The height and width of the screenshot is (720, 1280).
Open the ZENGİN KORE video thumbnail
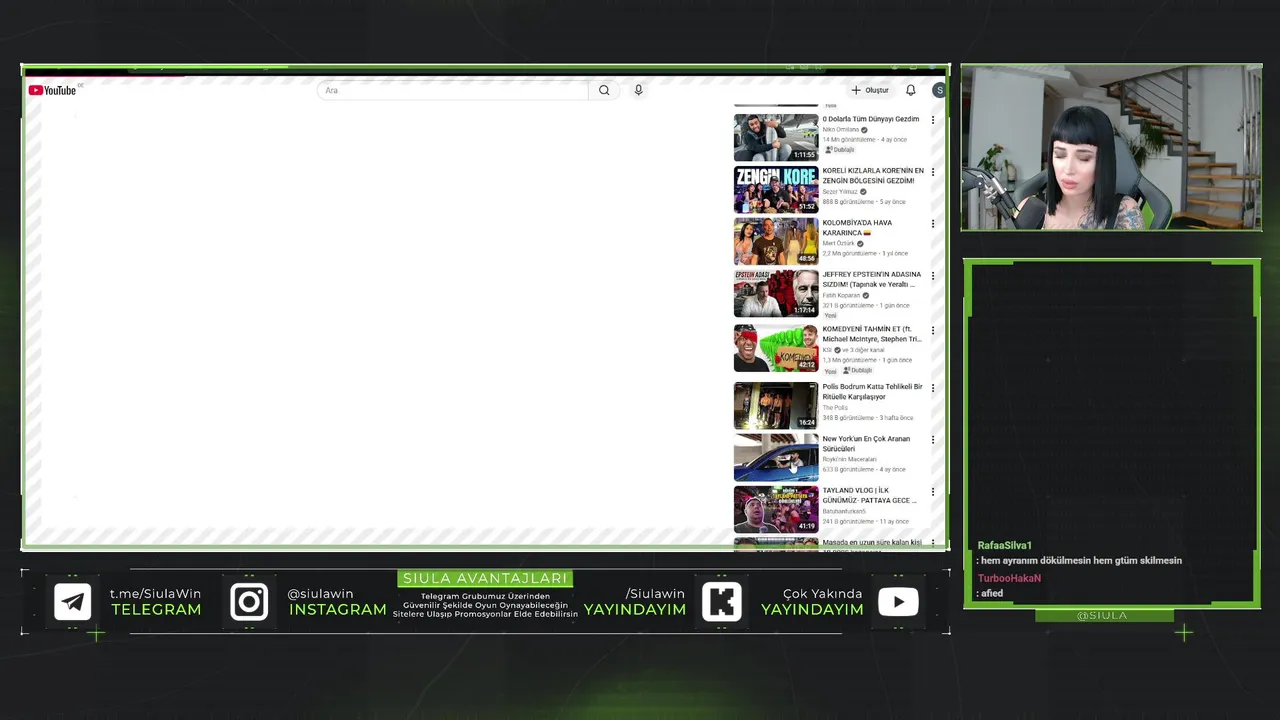click(776, 189)
